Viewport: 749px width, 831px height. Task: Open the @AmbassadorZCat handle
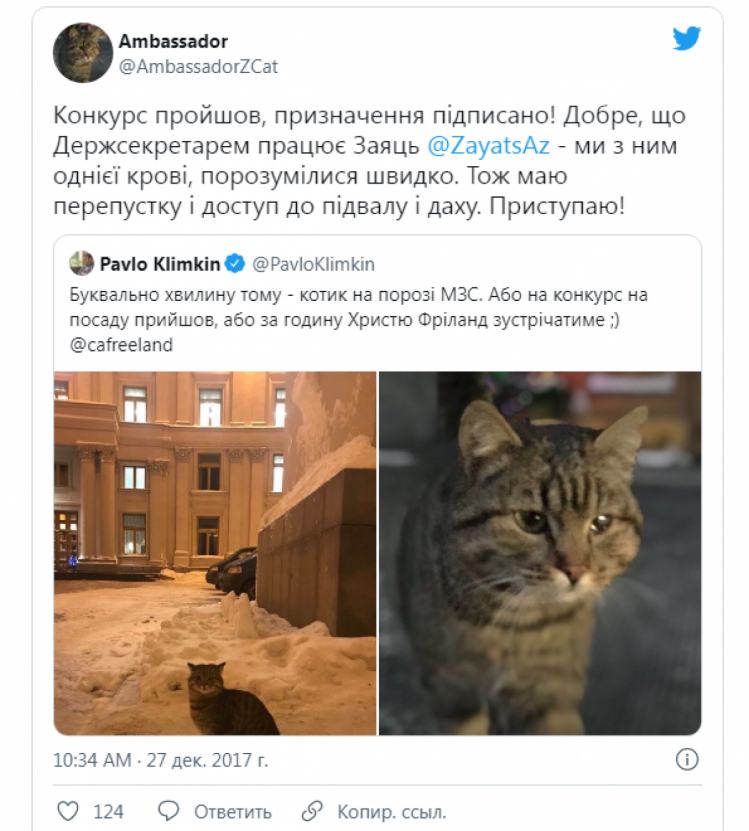pyautogui.click(x=198, y=66)
